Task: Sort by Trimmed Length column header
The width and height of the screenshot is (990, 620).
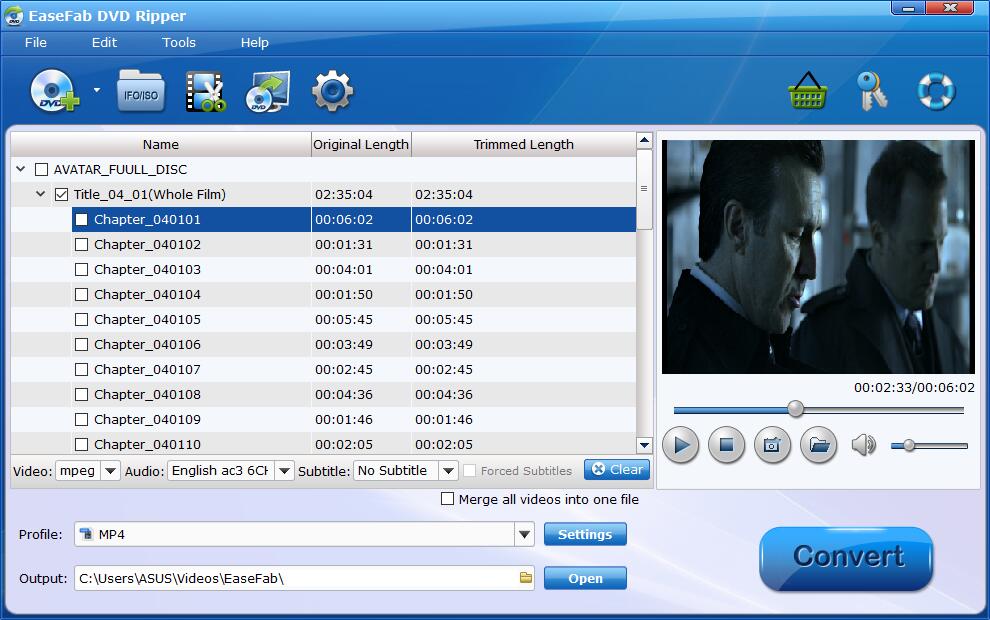Action: point(523,144)
